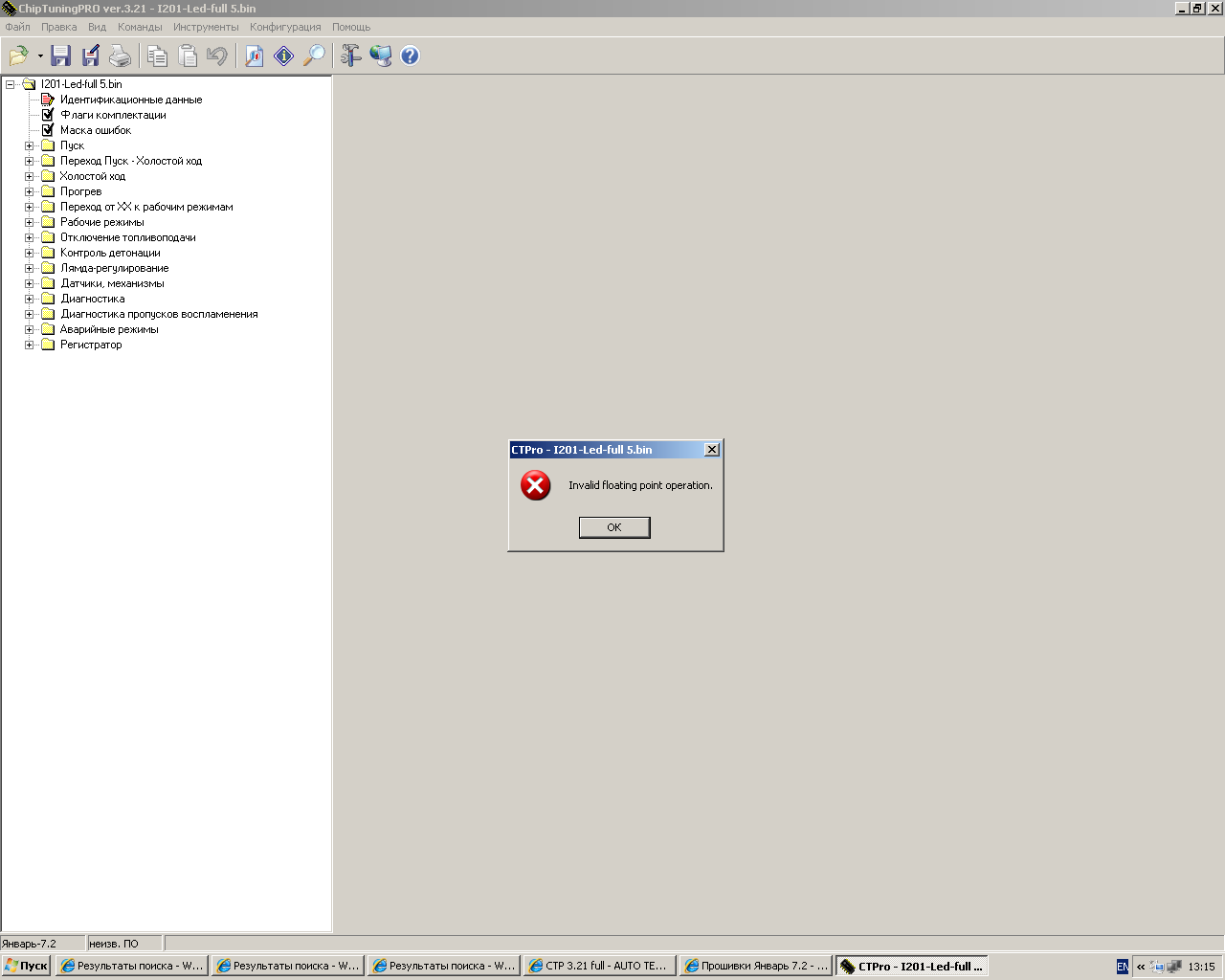1225x980 pixels.
Task: Click the blue diamond Info toolbar icon
Action: tap(284, 56)
